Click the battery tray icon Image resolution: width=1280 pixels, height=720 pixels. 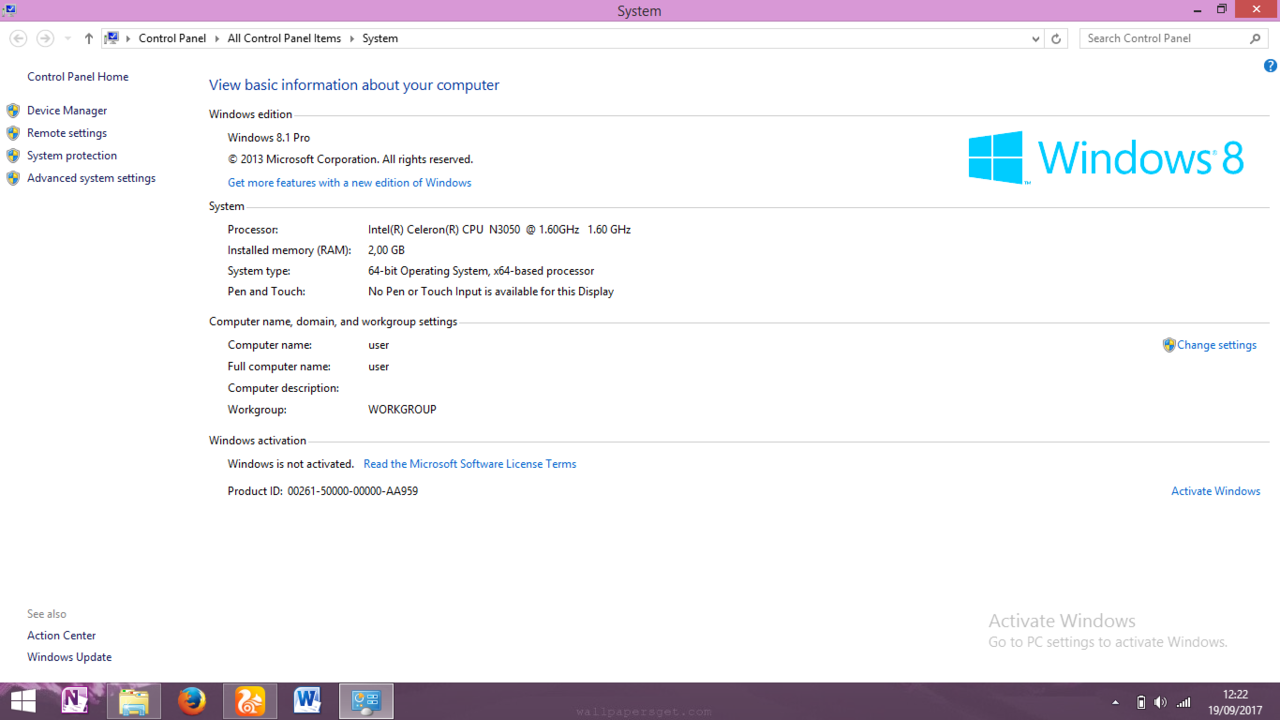tap(1141, 702)
